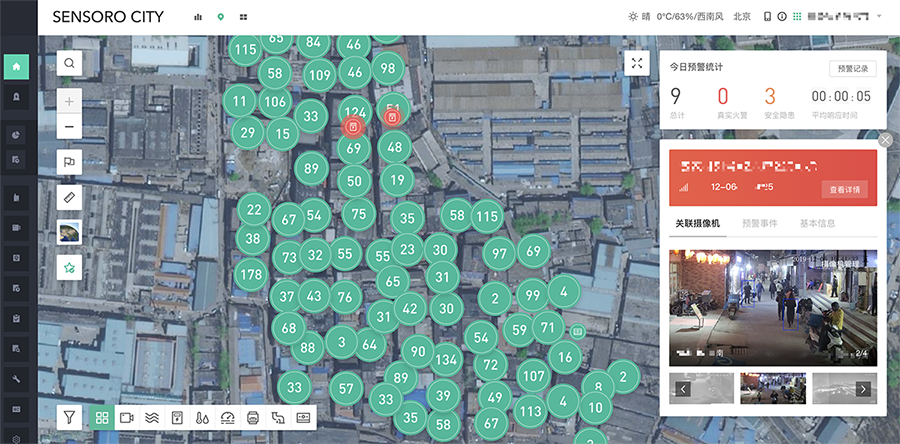Open the funnel filter button at the bottom
Viewport: 900px width, 444px height.
(x=69, y=418)
